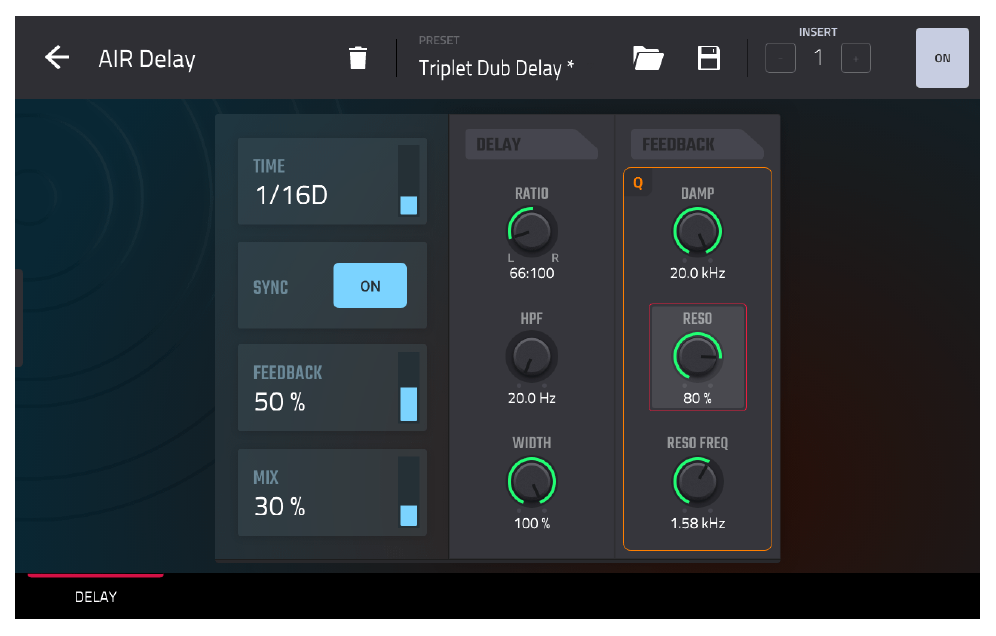
Task: Select the DAMP knob
Action: pos(697,231)
